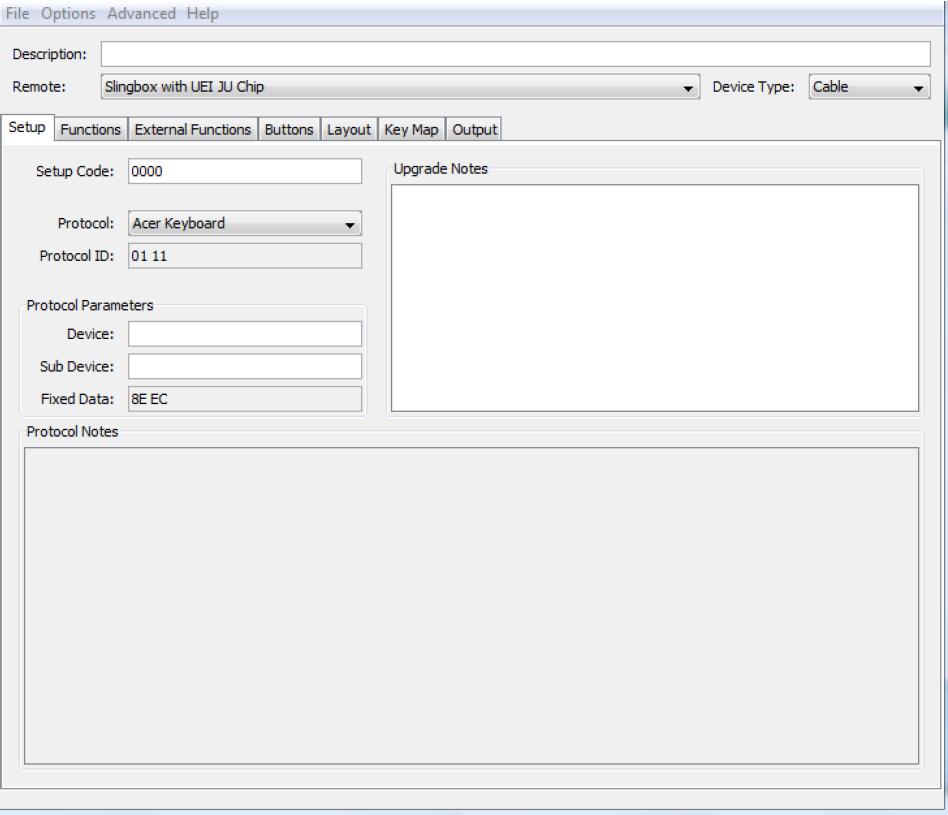Image resolution: width=948 pixels, height=815 pixels.
Task: Click the Setup Code field
Action: tap(245, 171)
